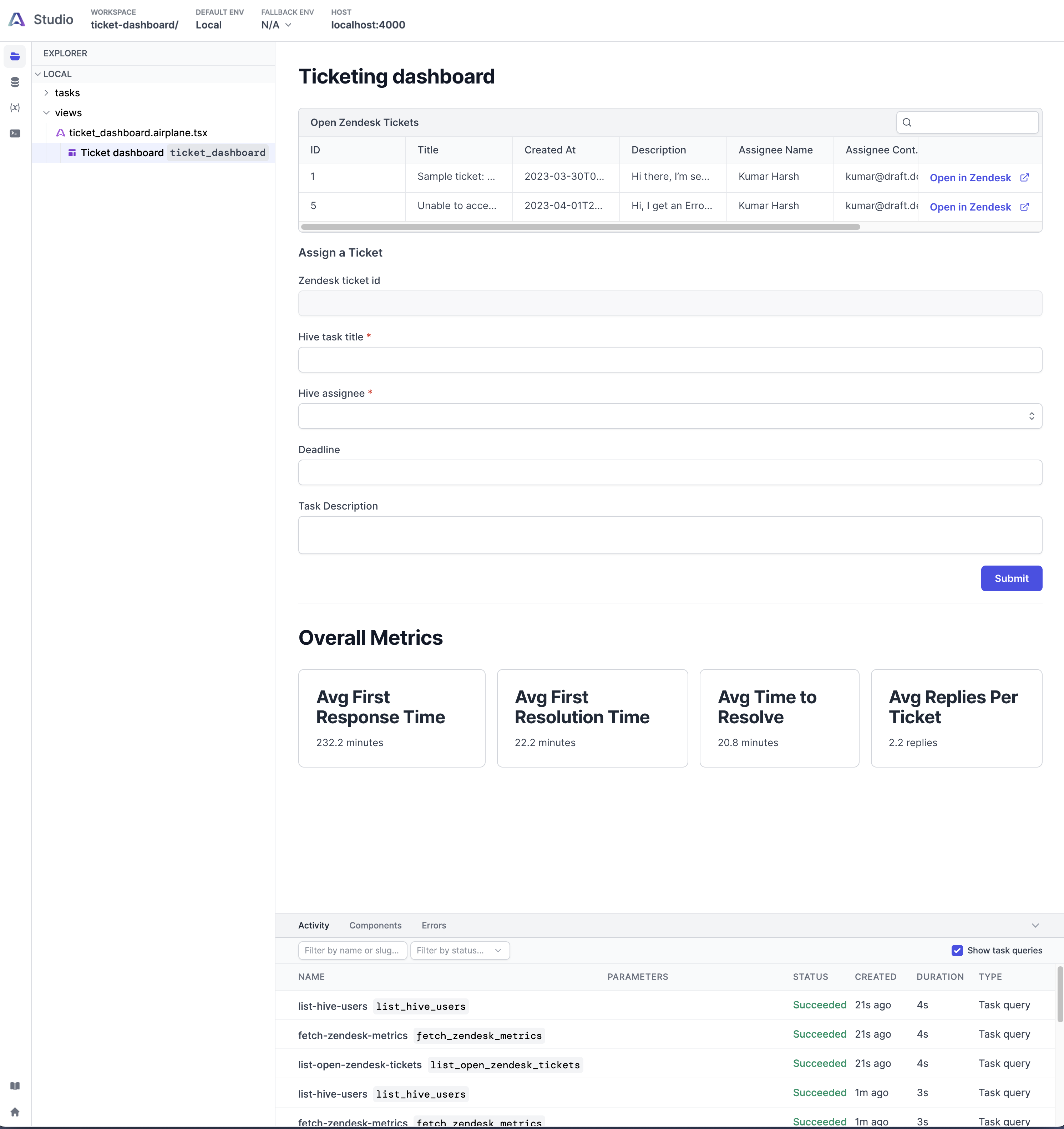Click the Airplane Studio logo
Screen dimensions: 1064x1129
(17, 20)
